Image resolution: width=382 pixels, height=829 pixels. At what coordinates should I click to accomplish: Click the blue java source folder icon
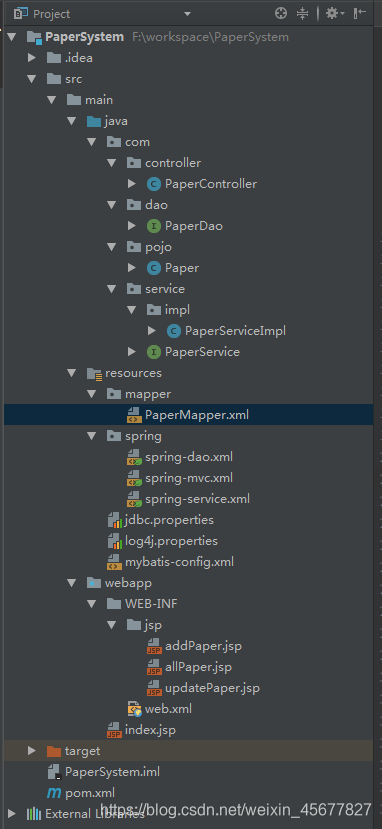pos(94,122)
